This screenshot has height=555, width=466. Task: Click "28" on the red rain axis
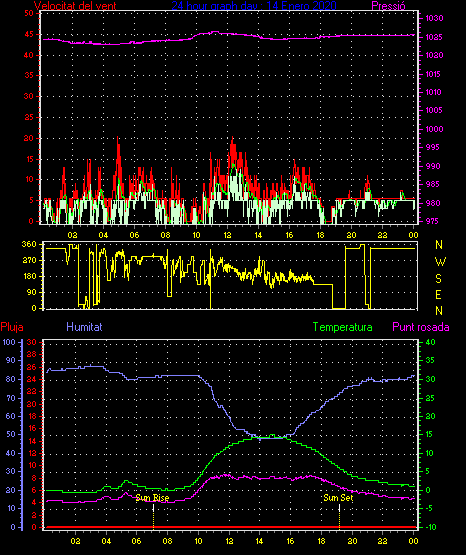(x=31, y=354)
